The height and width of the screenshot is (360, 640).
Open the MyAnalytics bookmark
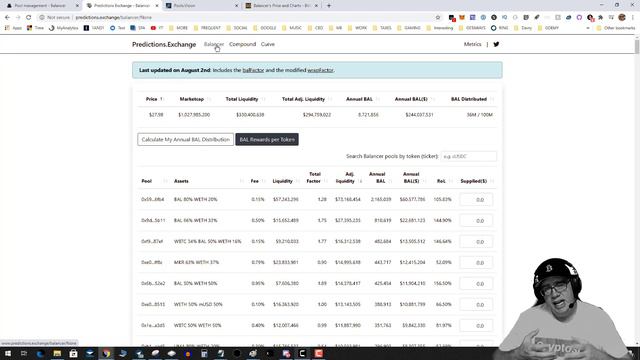coord(63,28)
